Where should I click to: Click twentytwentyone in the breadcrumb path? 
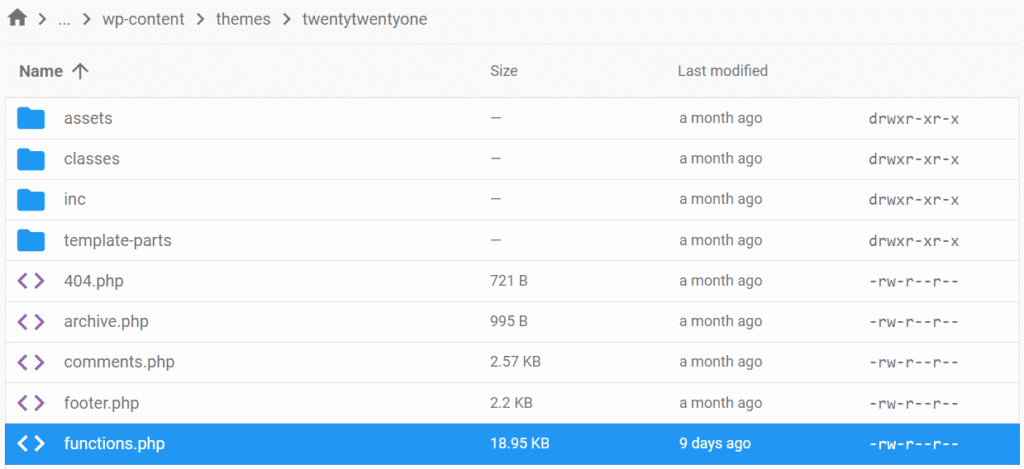pos(364,20)
